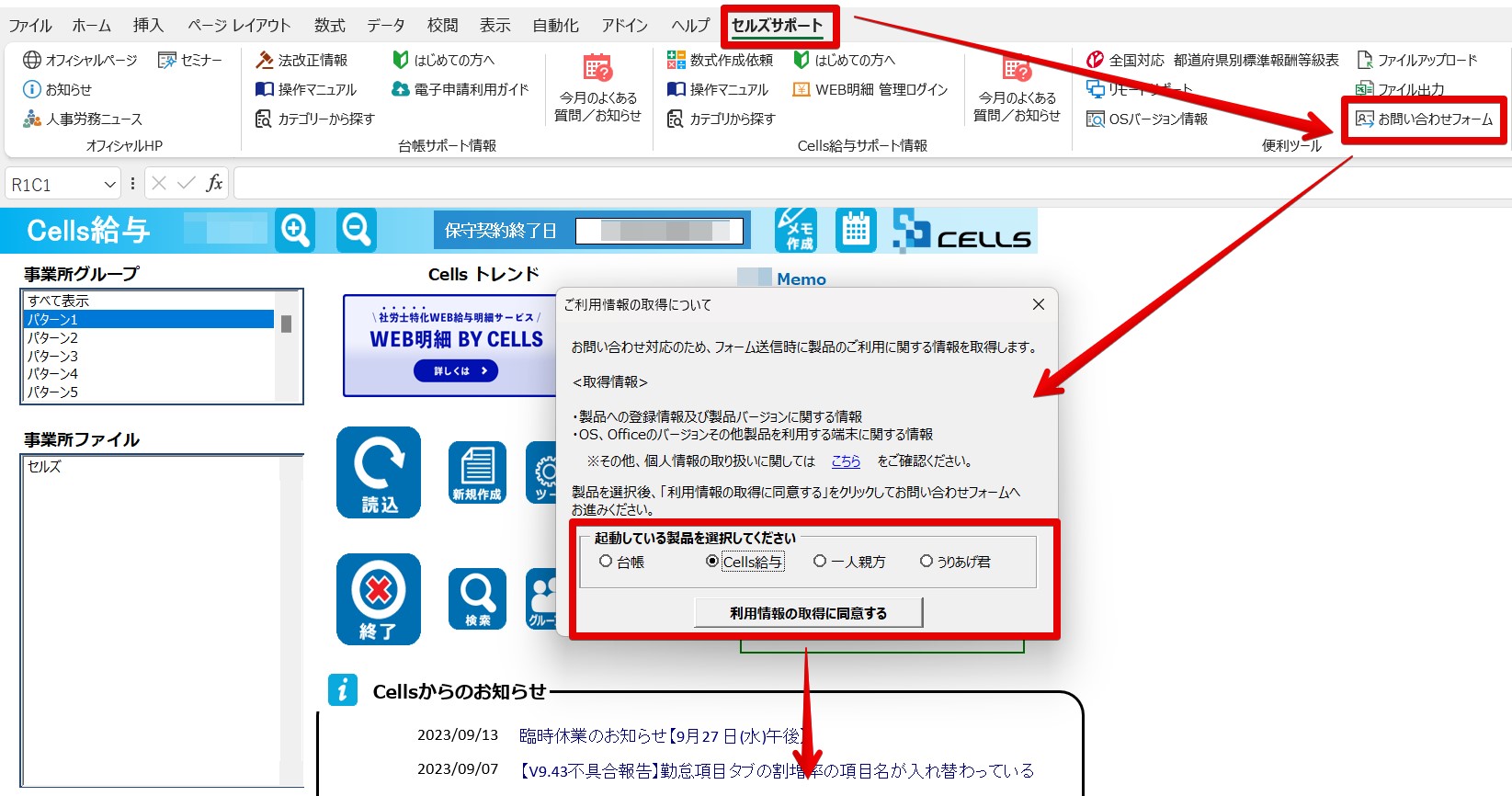Click the formula bar fx button
The image size is (1512, 796).
coord(214,184)
